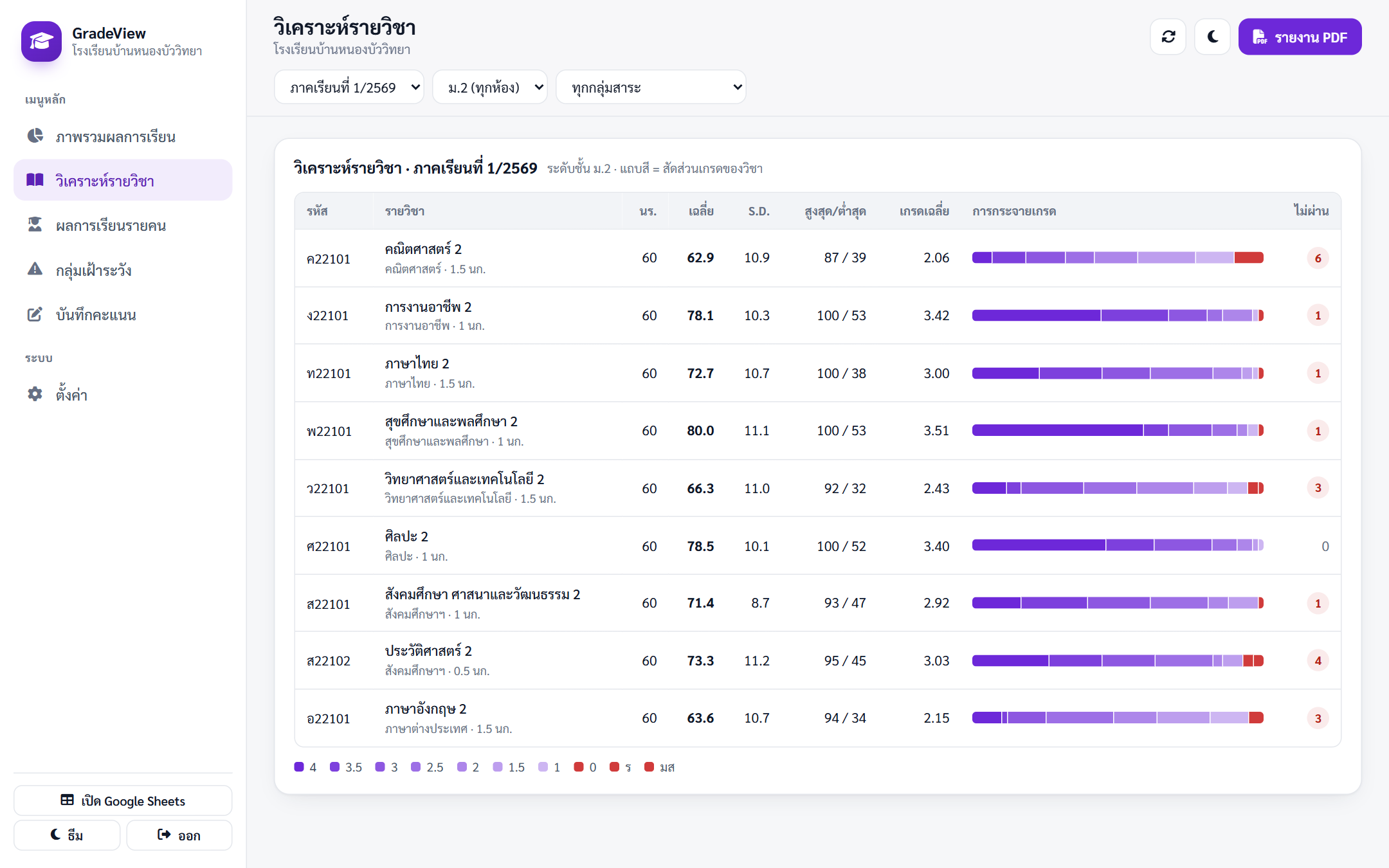Click the grade 4 legend swatch
Image resolution: width=1389 pixels, height=868 pixels.
tap(299, 766)
